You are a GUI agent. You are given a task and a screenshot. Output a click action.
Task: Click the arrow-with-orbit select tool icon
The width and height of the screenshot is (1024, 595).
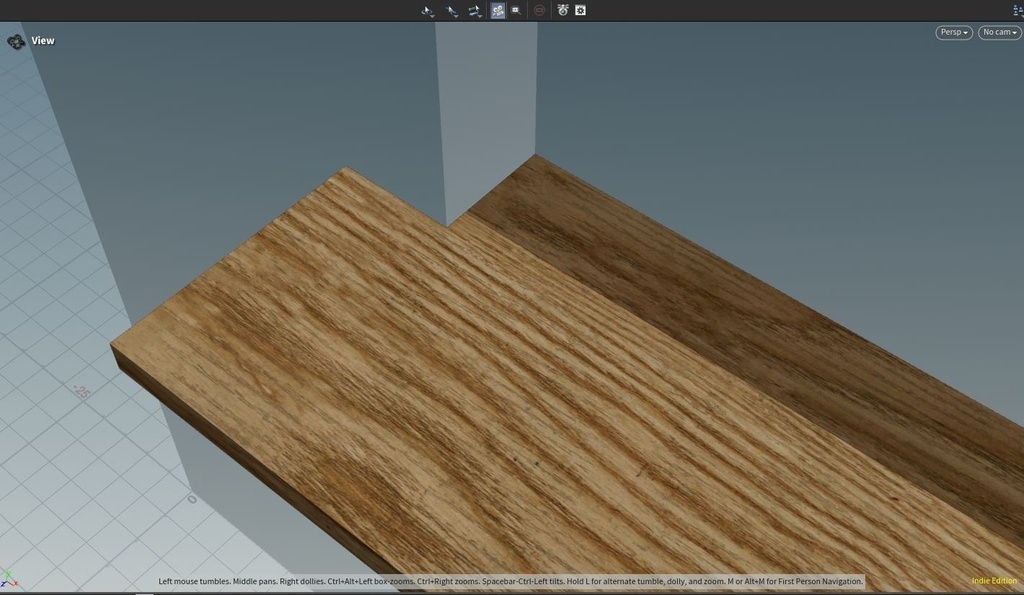[x=428, y=10]
